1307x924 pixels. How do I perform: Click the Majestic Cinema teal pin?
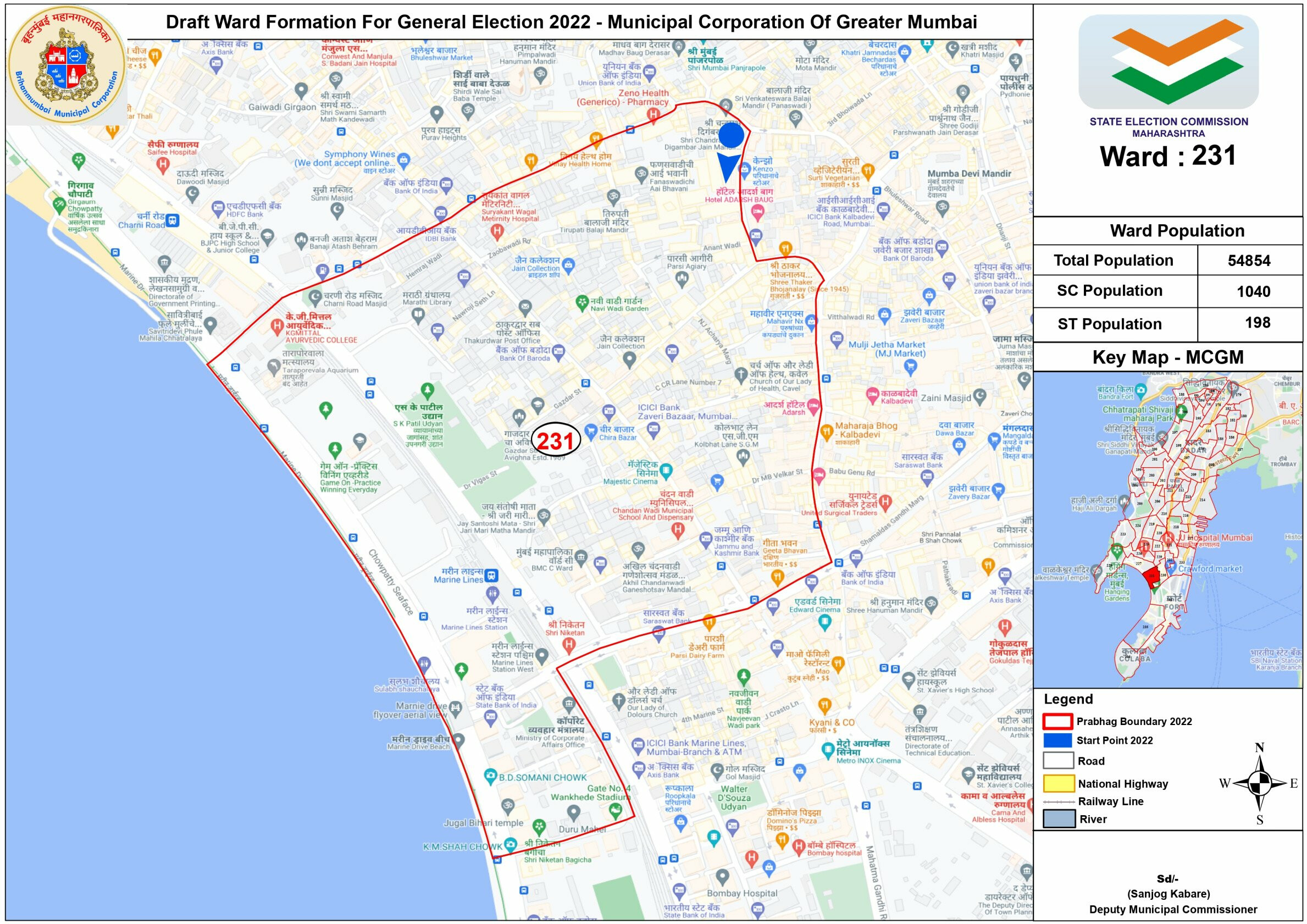click(666, 471)
